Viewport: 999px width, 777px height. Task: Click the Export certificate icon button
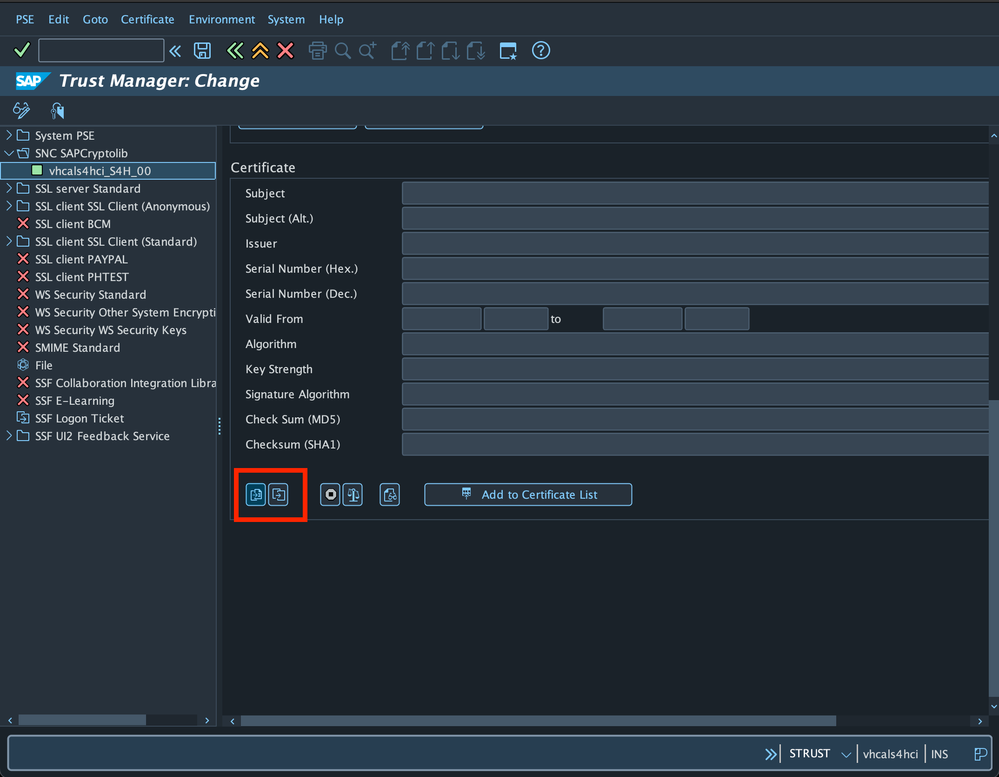278,495
